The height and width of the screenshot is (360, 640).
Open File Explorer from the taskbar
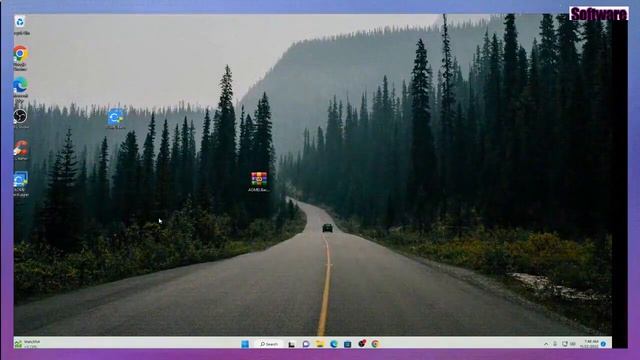(320, 344)
